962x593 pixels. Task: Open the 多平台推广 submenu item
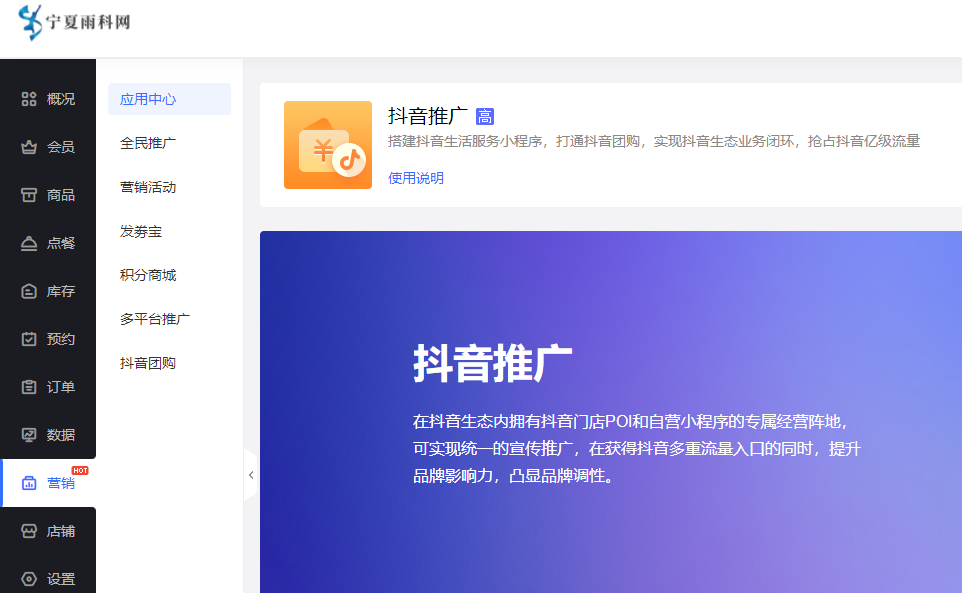(x=155, y=319)
